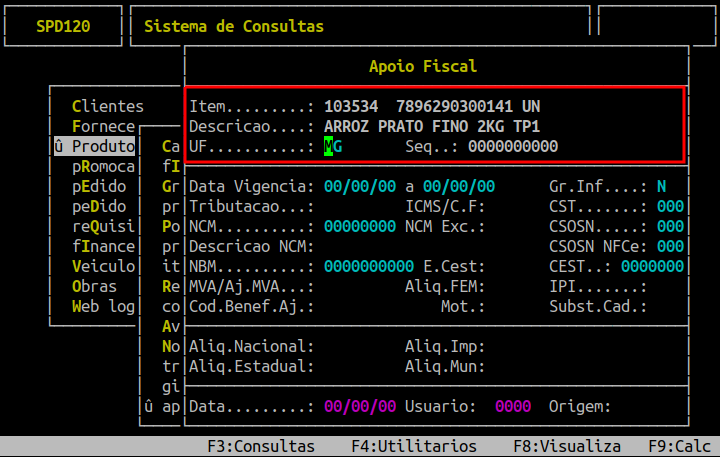Click the CEST code field
720x457 pixels.
(x=652, y=267)
